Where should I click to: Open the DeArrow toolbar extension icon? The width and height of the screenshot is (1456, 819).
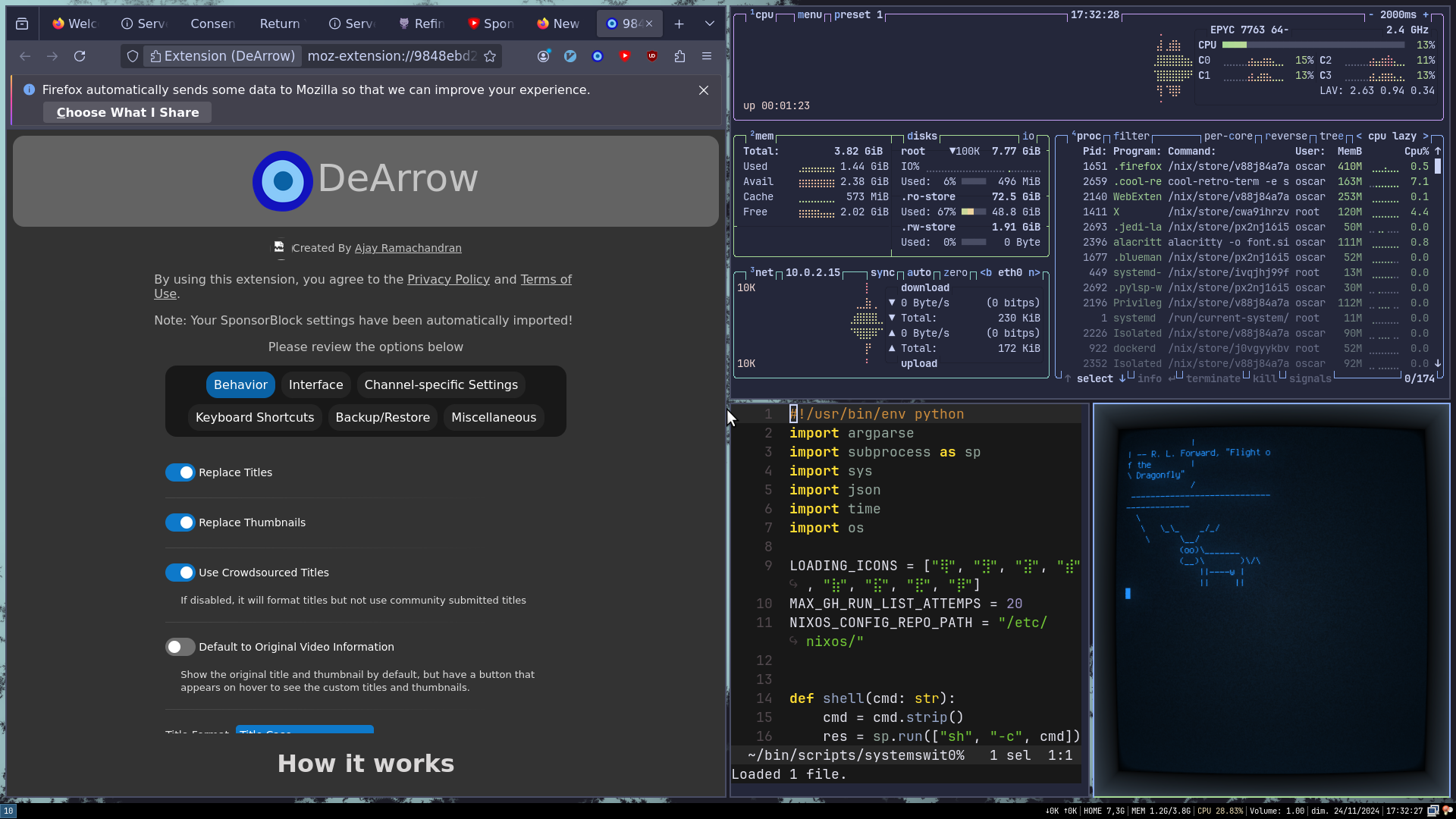click(x=598, y=56)
